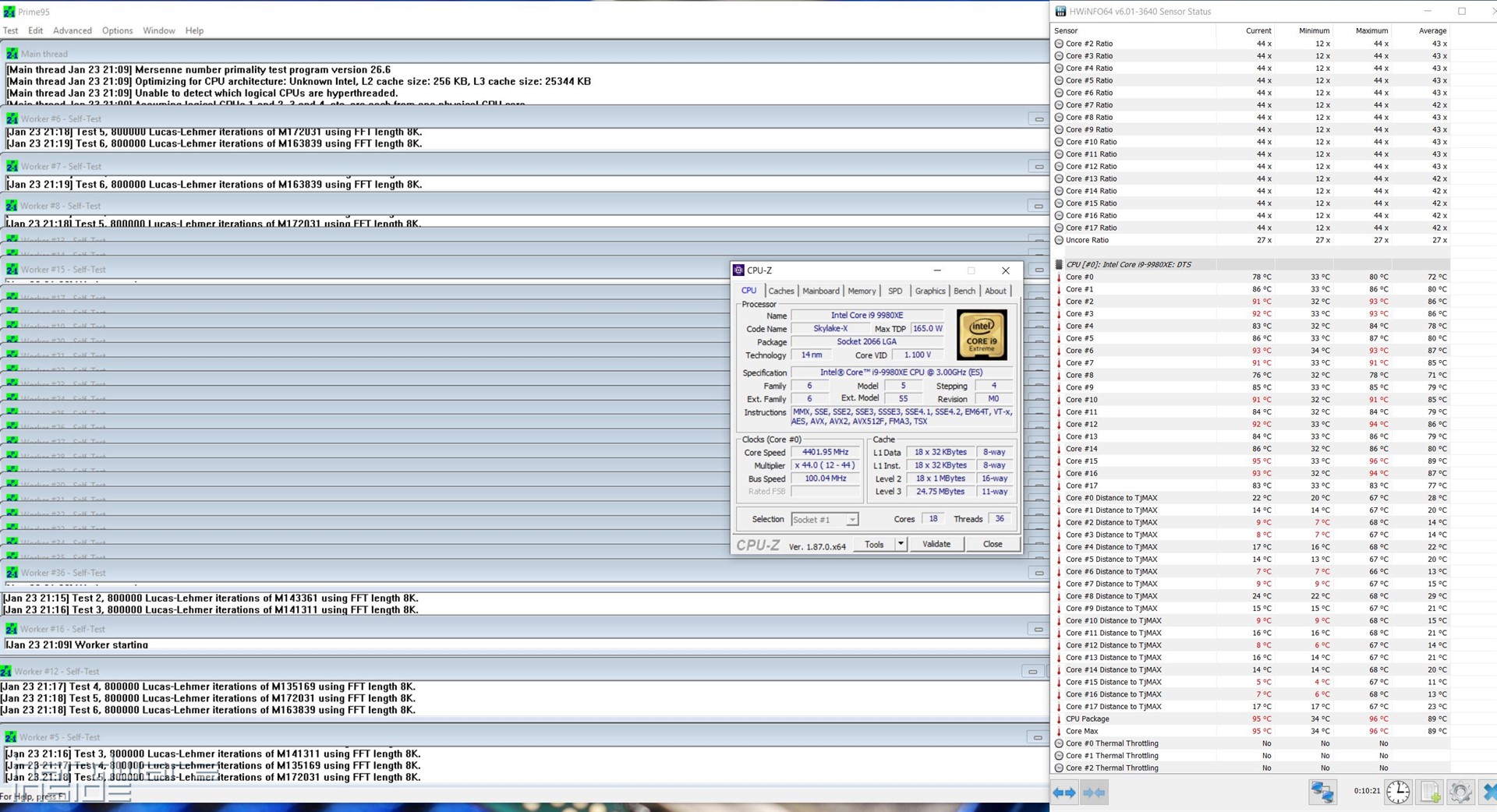Open Prime95 Advanced menu
Image resolution: width=1497 pixels, height=812 pixels.
tap(73, 30)
